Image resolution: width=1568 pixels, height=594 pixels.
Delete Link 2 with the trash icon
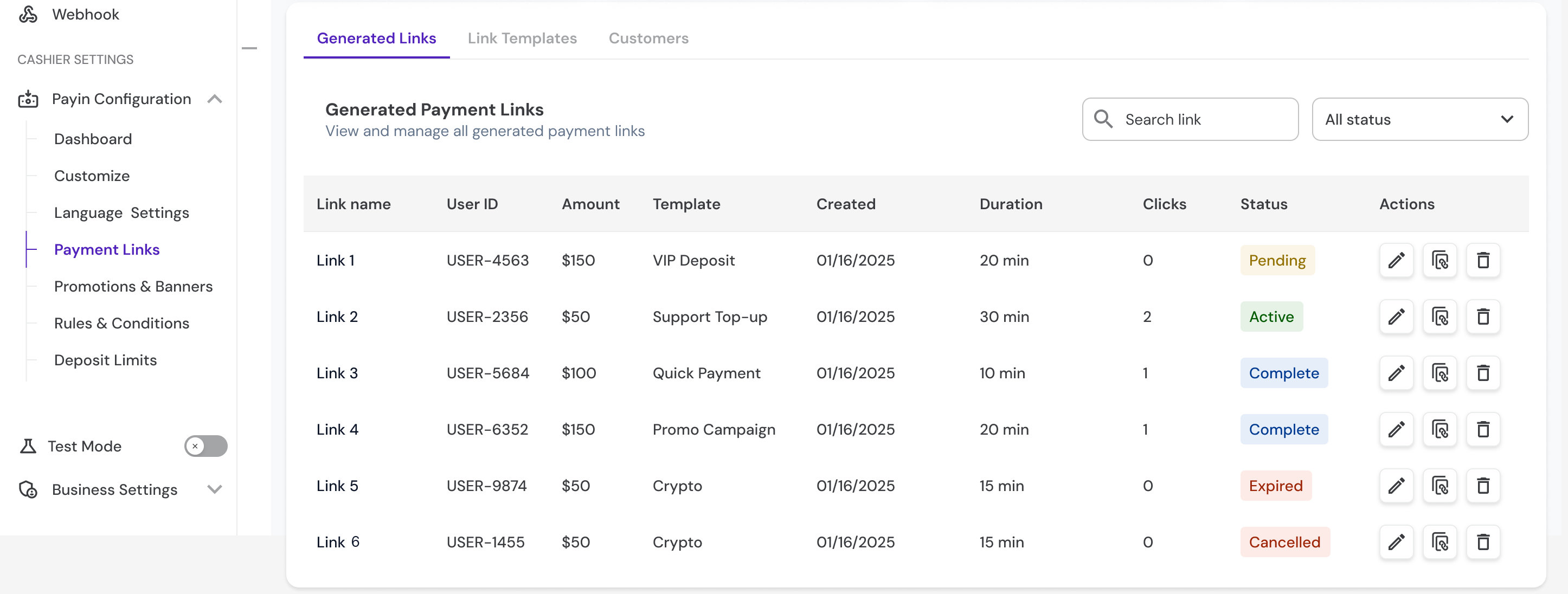pyautogui.click(x=1483, y=317)
